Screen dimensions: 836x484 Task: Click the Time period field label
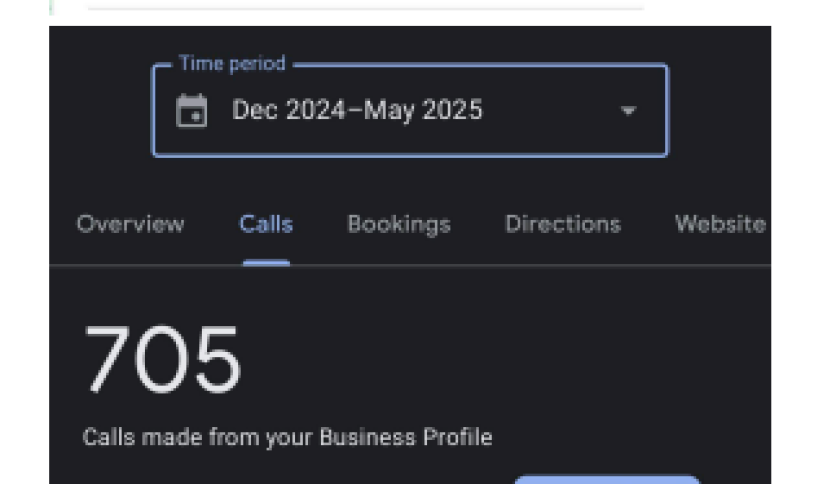pyautogui.click(x=232, y=63)
